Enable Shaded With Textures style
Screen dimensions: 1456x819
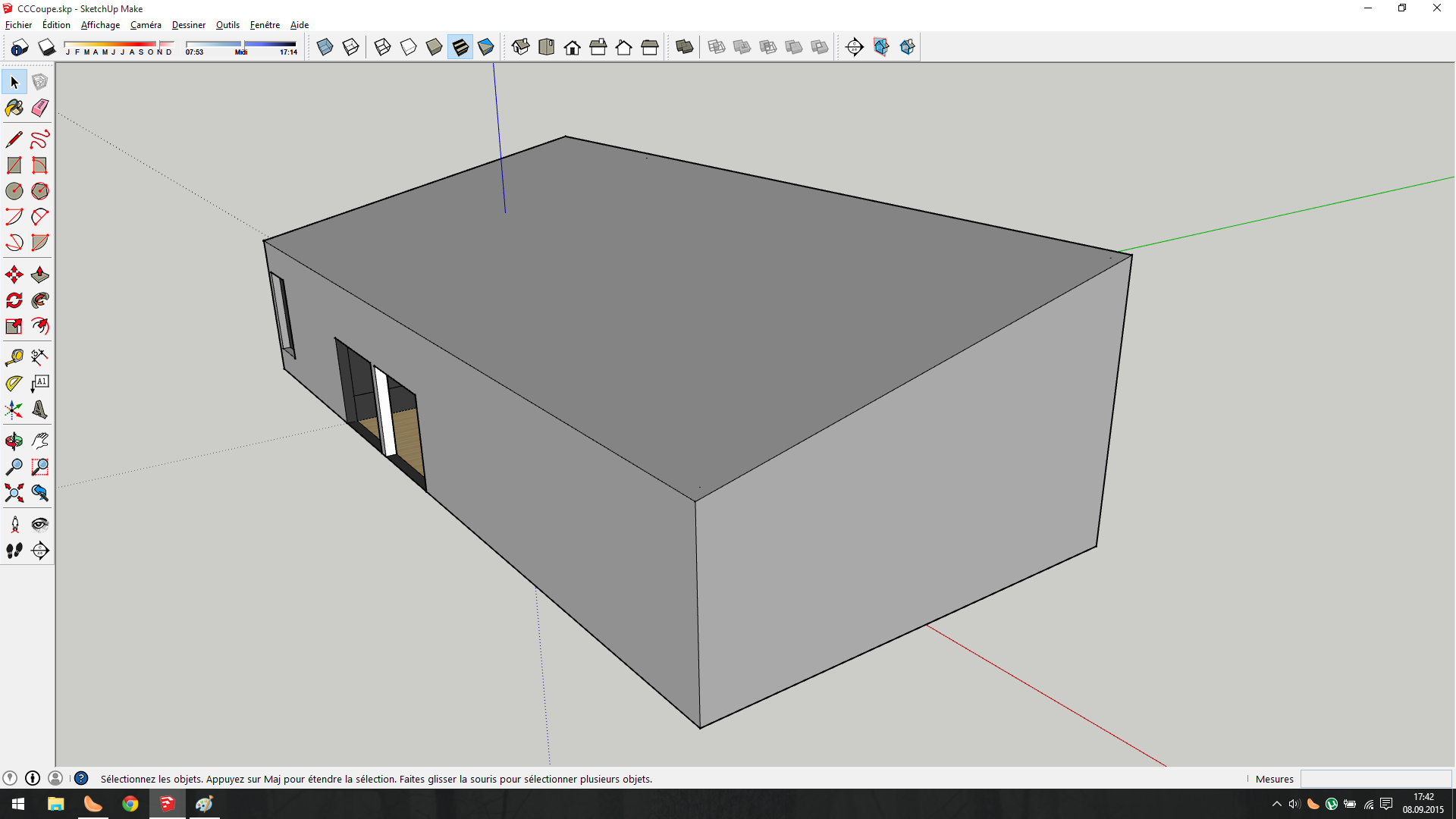(x=460, y=47)
